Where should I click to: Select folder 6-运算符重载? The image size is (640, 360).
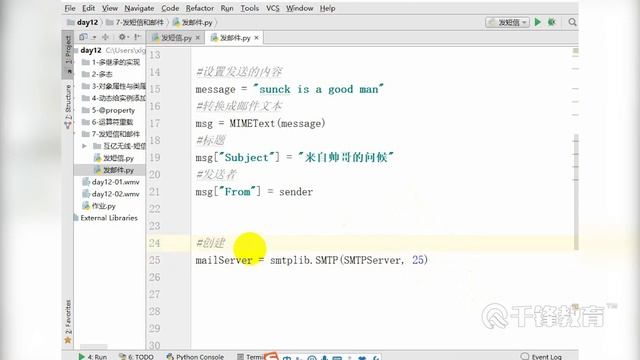click(x=109, y=122)
